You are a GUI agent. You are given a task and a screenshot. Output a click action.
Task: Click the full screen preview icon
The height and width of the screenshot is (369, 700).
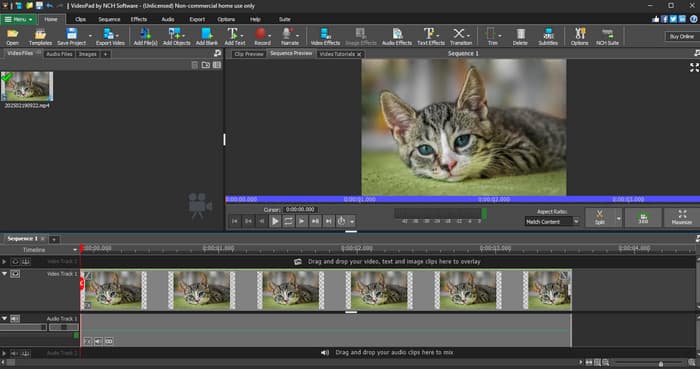click(694, 67)
